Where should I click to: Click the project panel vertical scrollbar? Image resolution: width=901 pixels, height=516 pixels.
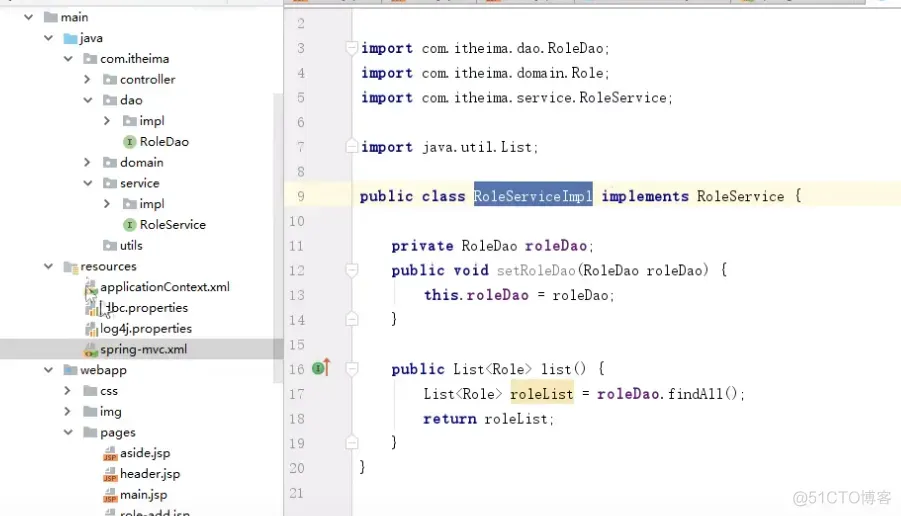click(278, 236)
